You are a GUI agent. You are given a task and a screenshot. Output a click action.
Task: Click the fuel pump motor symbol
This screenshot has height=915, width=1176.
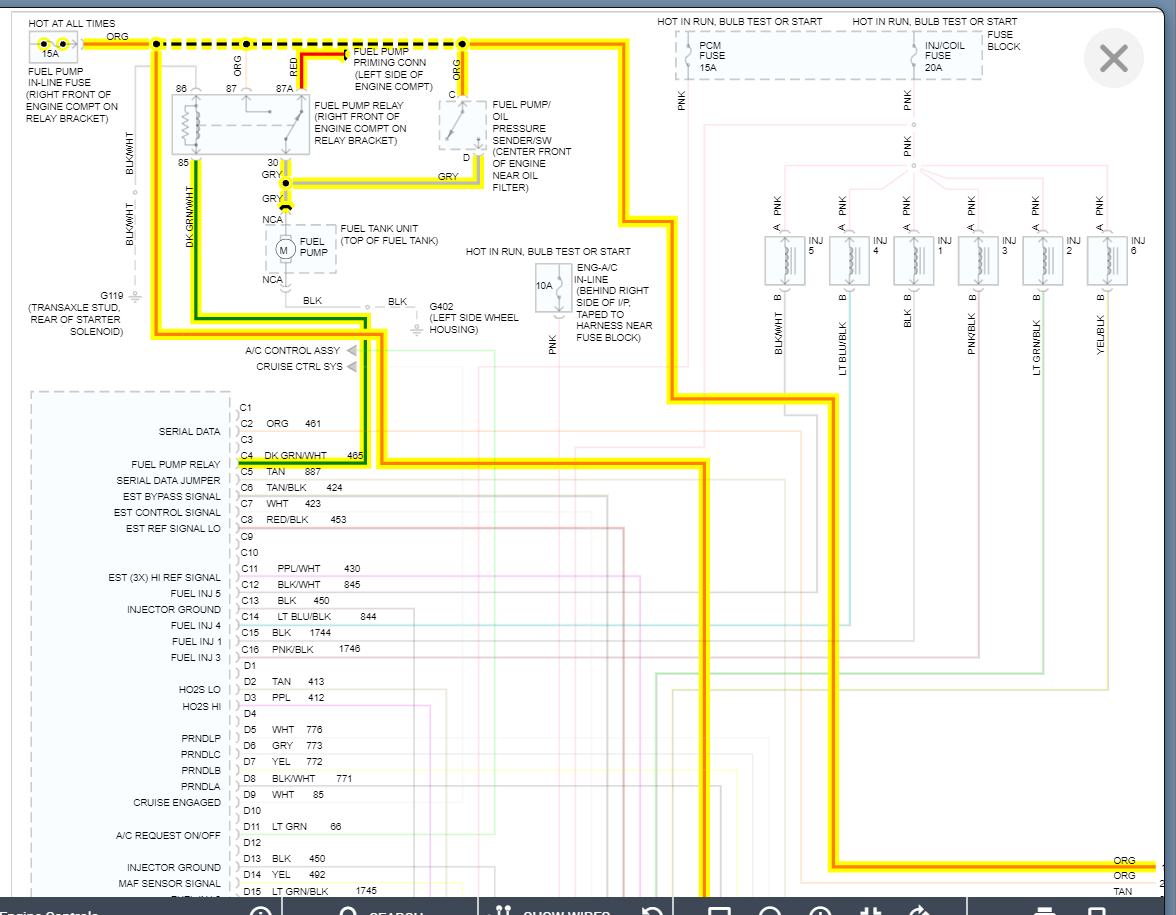(x=283, y=249)
